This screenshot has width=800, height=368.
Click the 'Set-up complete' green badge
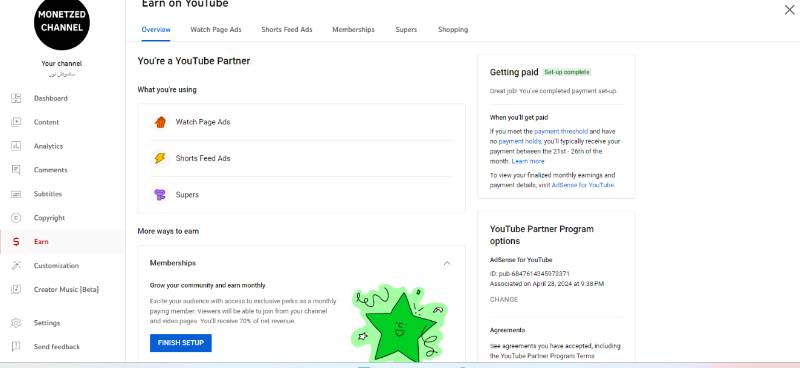[567, 72]
